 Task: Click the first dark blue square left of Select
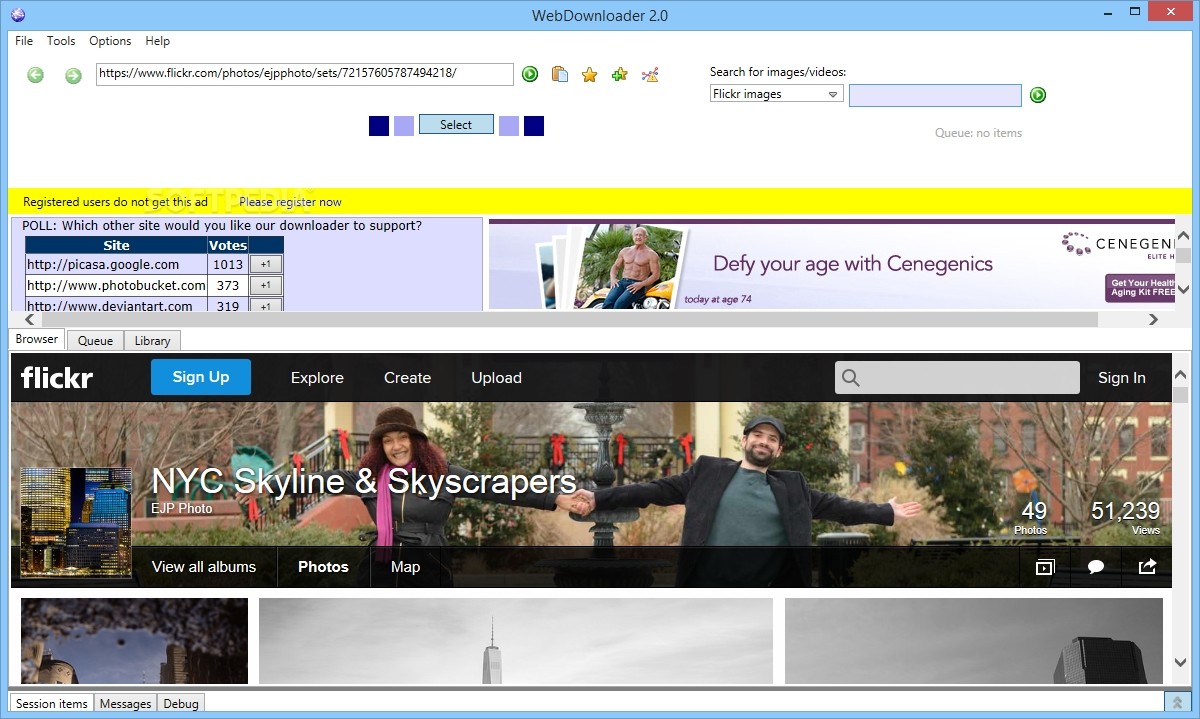379,126
